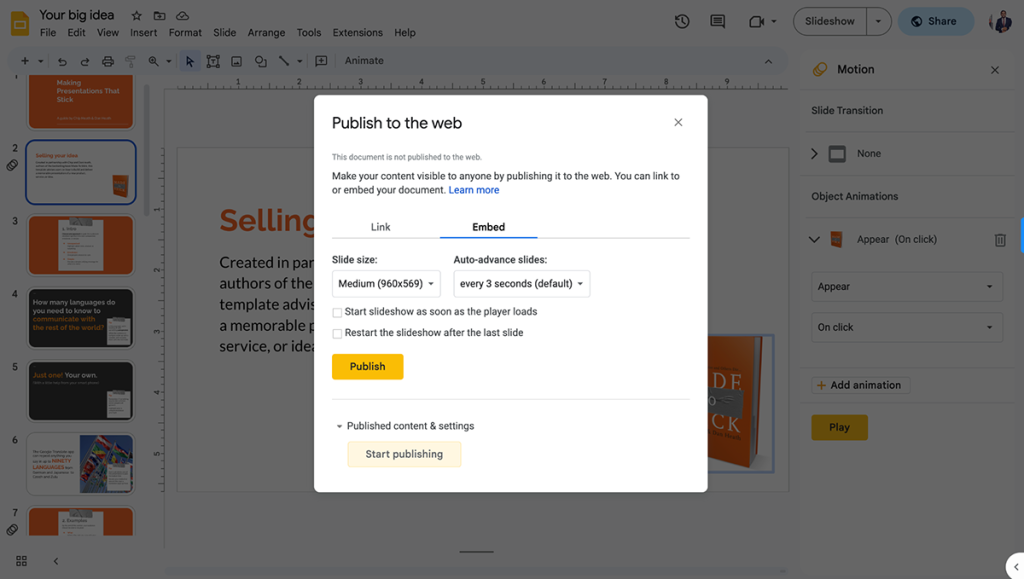Open new slide layout dropdown arrow
1024x579 pixels.
click(40, 61)
